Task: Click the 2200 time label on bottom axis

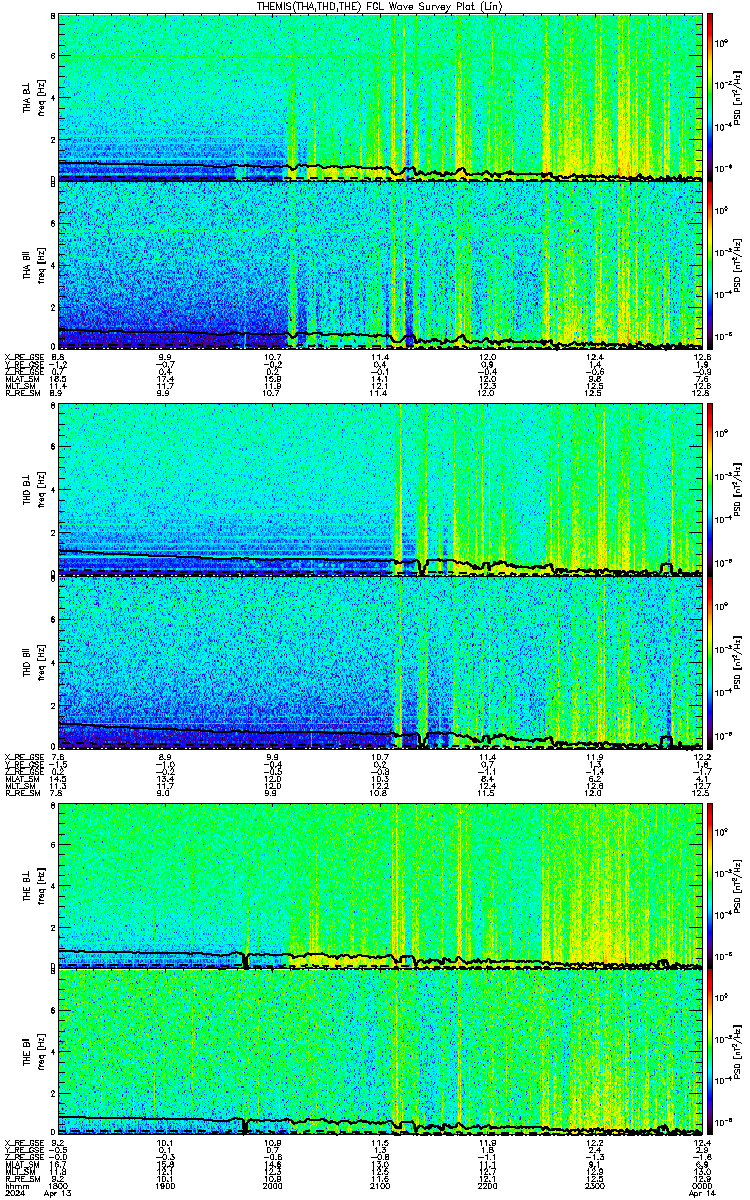Action: (x=488, y=1184)
